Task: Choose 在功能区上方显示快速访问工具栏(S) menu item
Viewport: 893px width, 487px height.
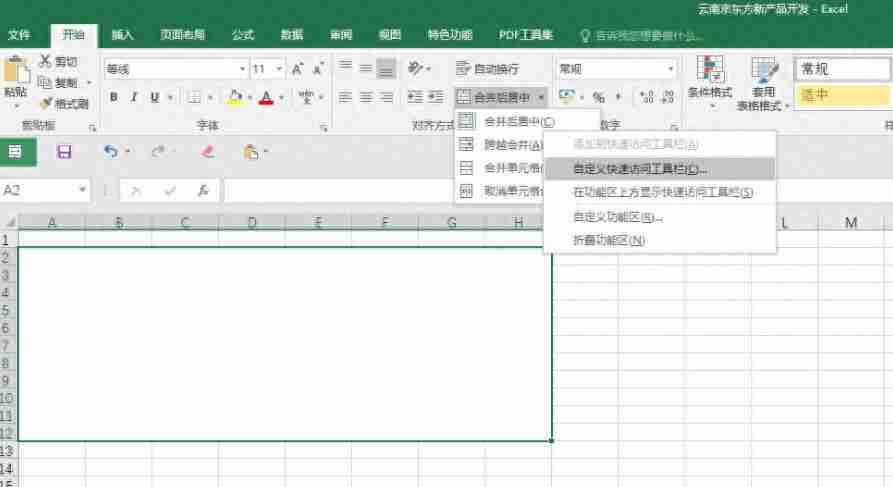Action: [x=660, y=193]
